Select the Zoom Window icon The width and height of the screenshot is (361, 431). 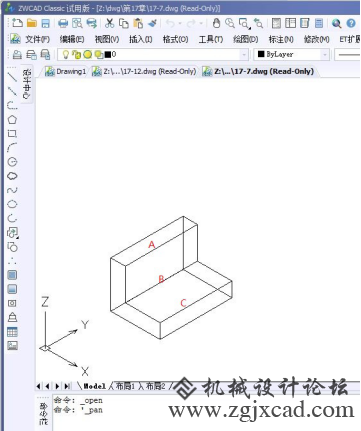[x=244, y=23]
